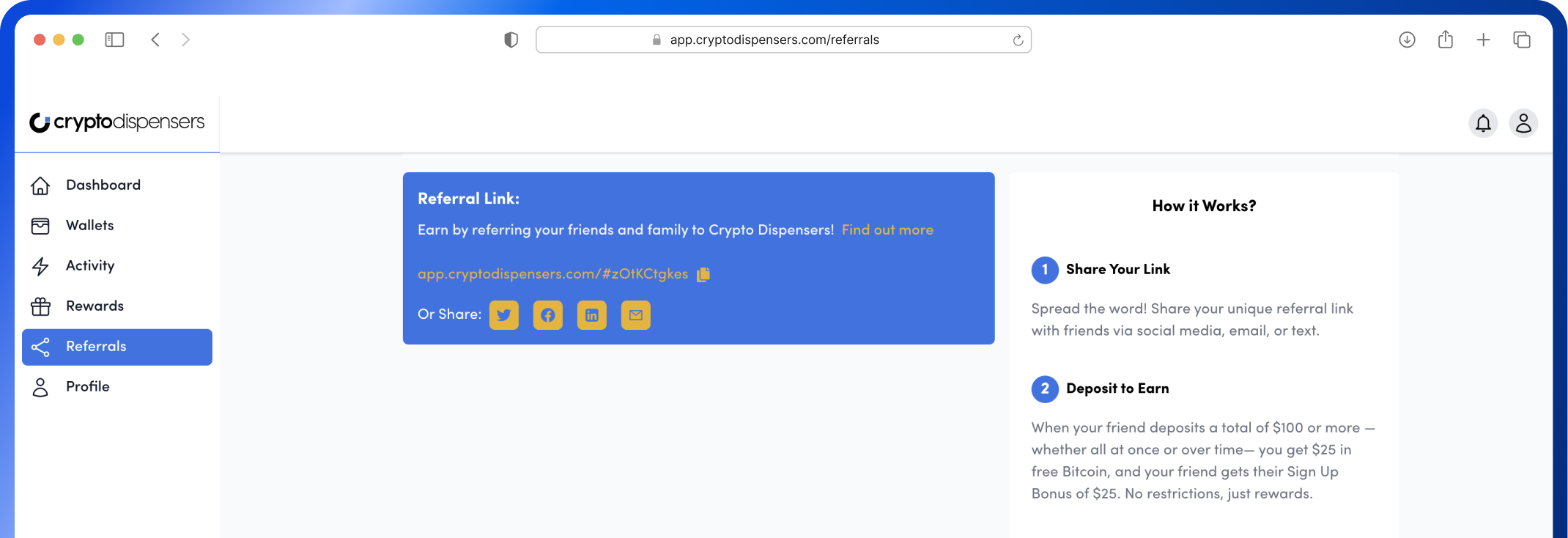The height and width of the screenshot is (538, 1568).
Task: Open a new browser tab
Action: click(x=1483, y=40)
